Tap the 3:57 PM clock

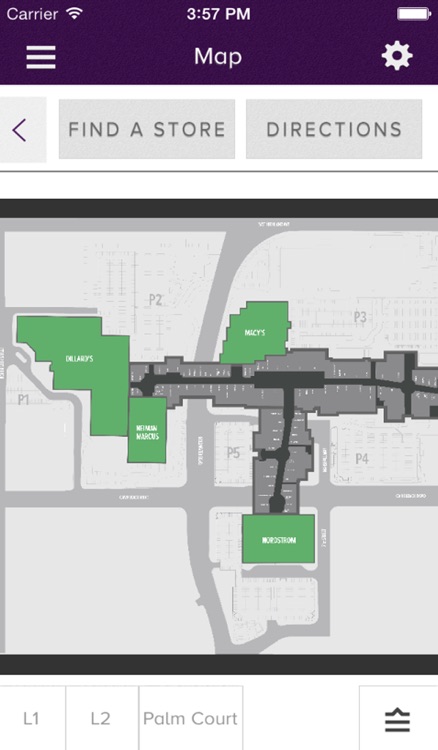tap(218, 13)
